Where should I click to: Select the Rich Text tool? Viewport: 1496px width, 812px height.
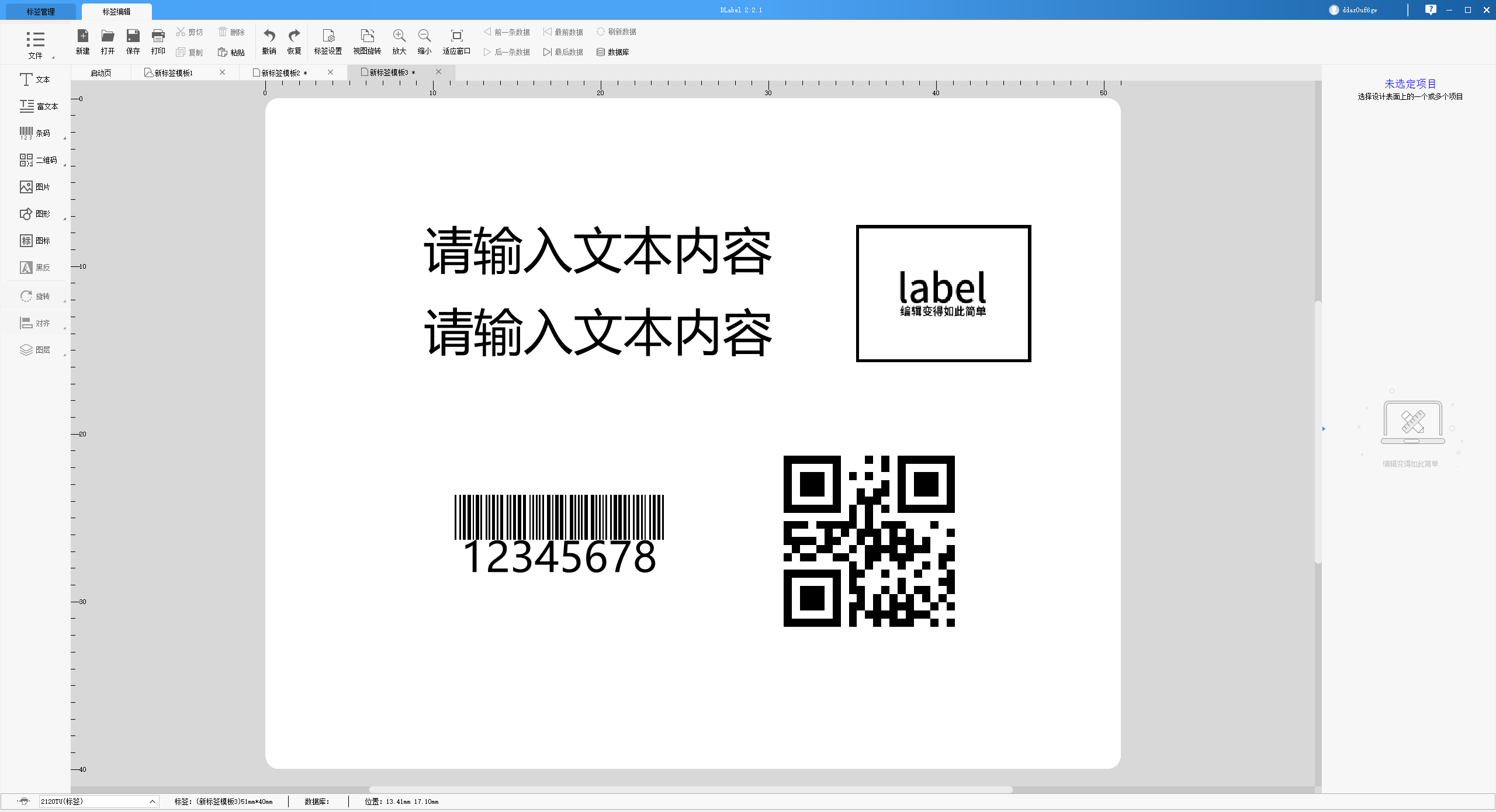[36, 106]
